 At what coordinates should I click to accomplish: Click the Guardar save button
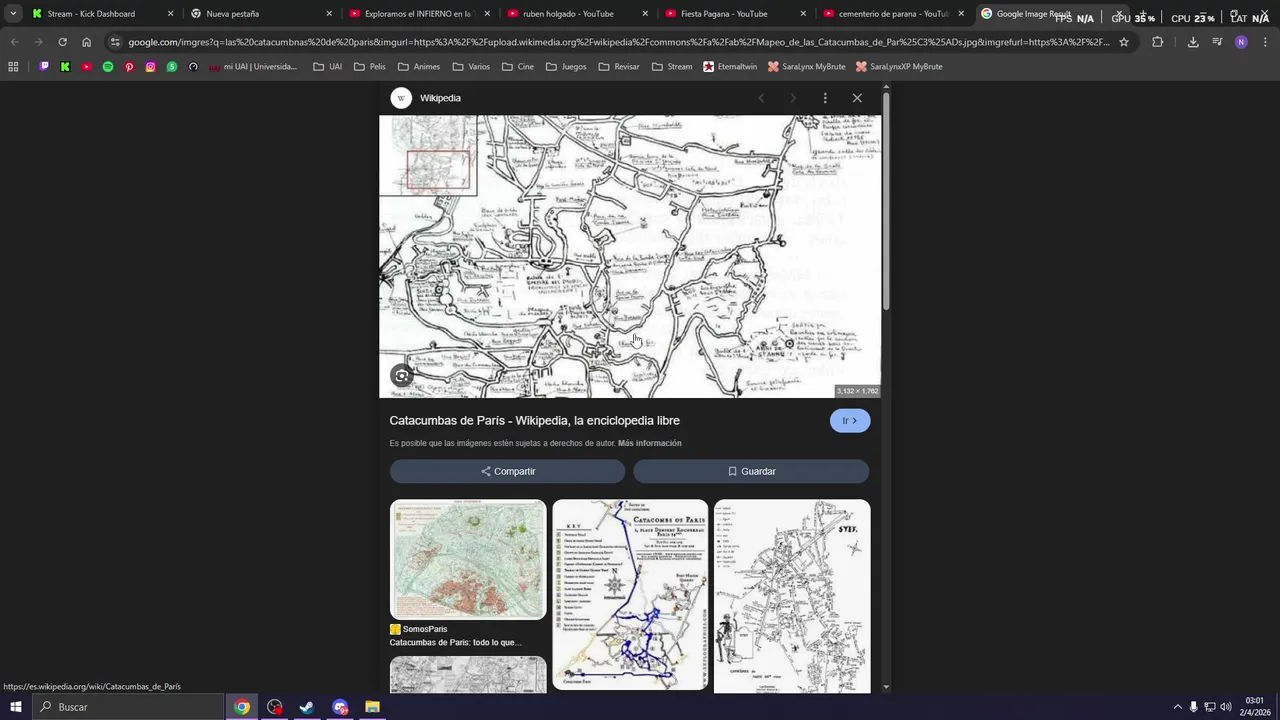751,471
